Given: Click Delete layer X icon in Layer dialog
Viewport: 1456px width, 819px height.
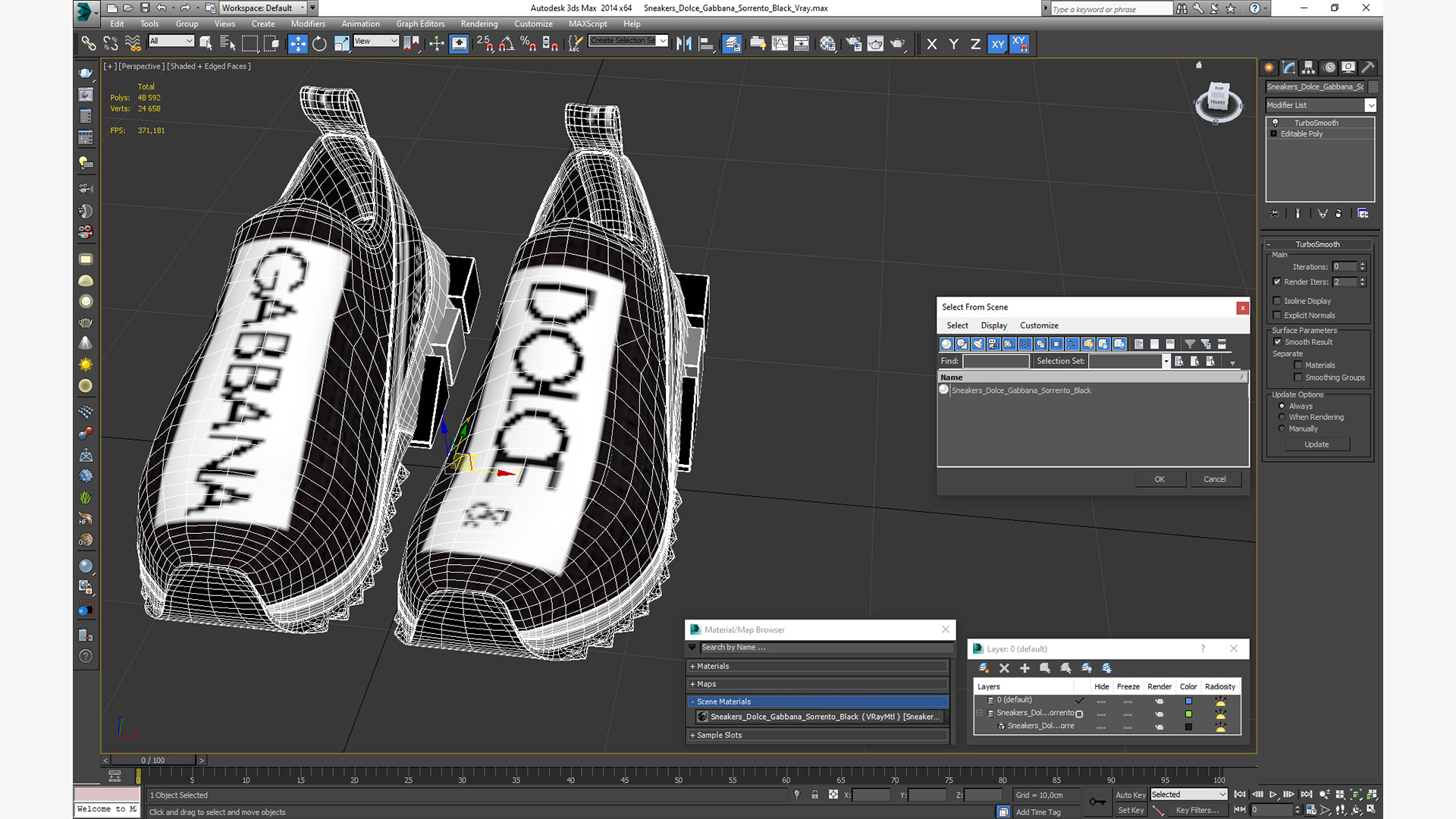Looking at the screenshot, I should pyautogui.click(x=1004, y=668).
